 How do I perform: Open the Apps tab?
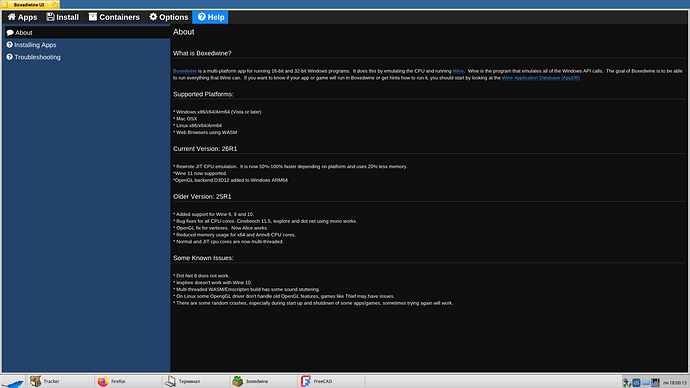coord(22,17)
